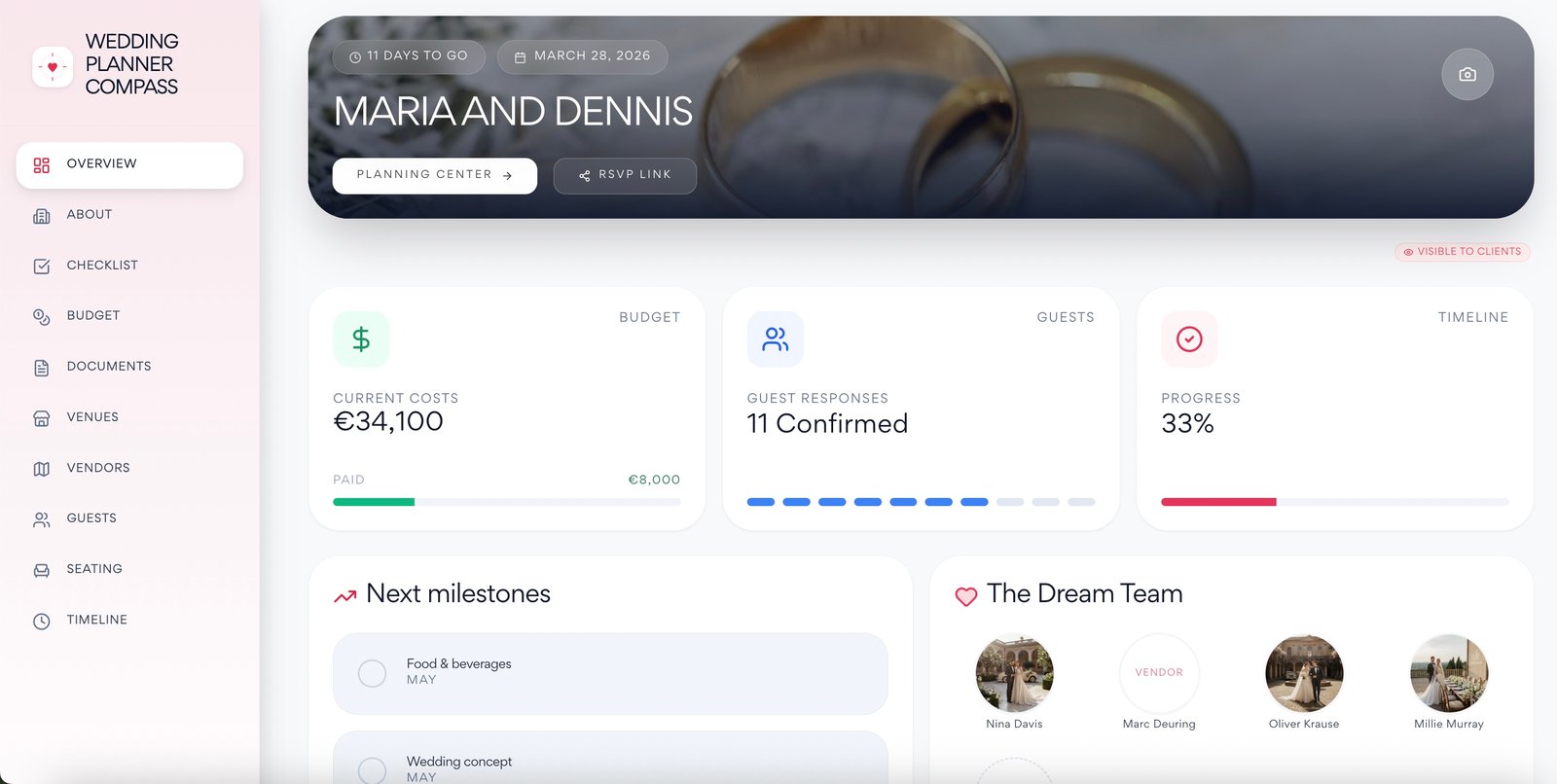Open the Timeline menu item in sidebar

tap(129, 620)
